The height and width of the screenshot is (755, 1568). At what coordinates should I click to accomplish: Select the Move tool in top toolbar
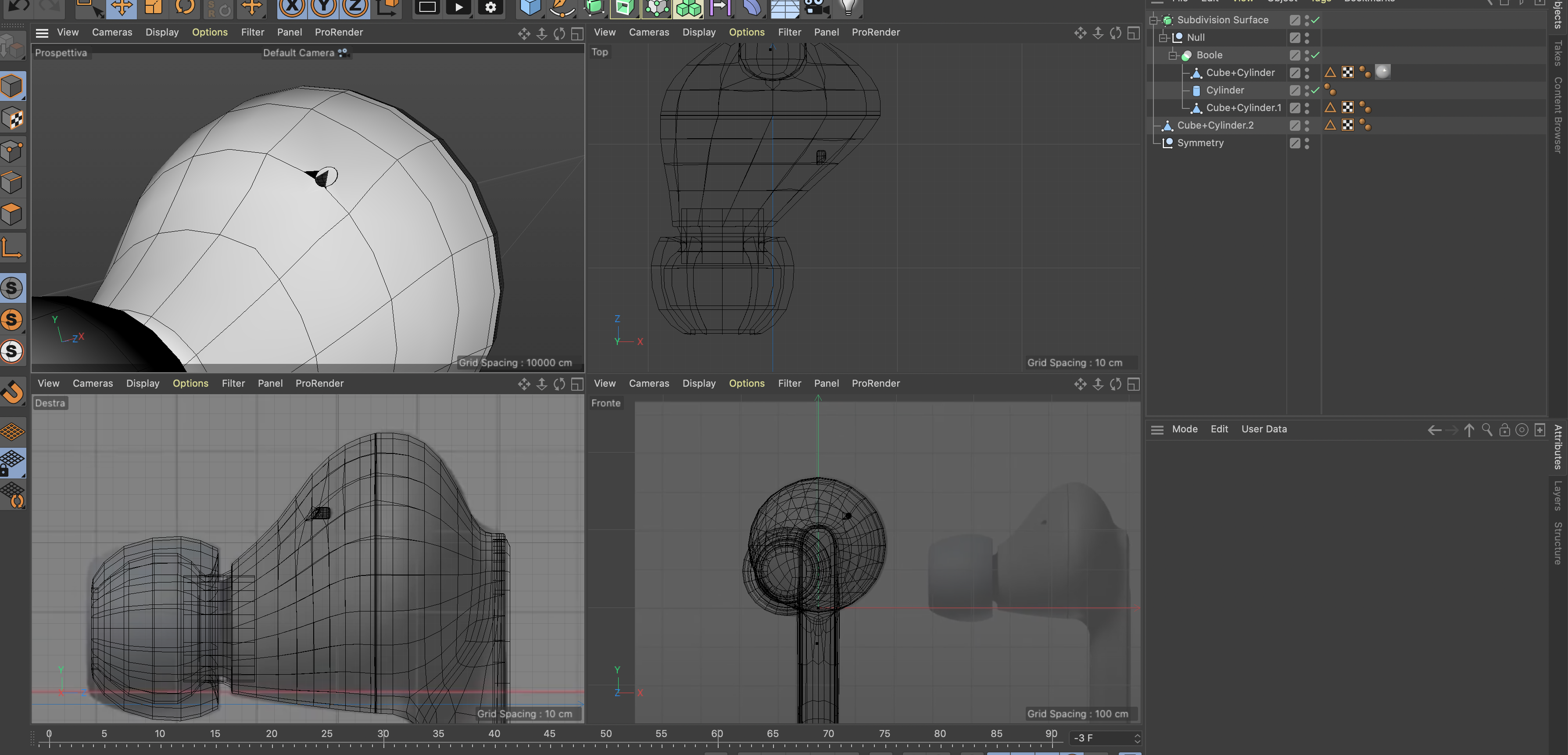tap(122, 7)
